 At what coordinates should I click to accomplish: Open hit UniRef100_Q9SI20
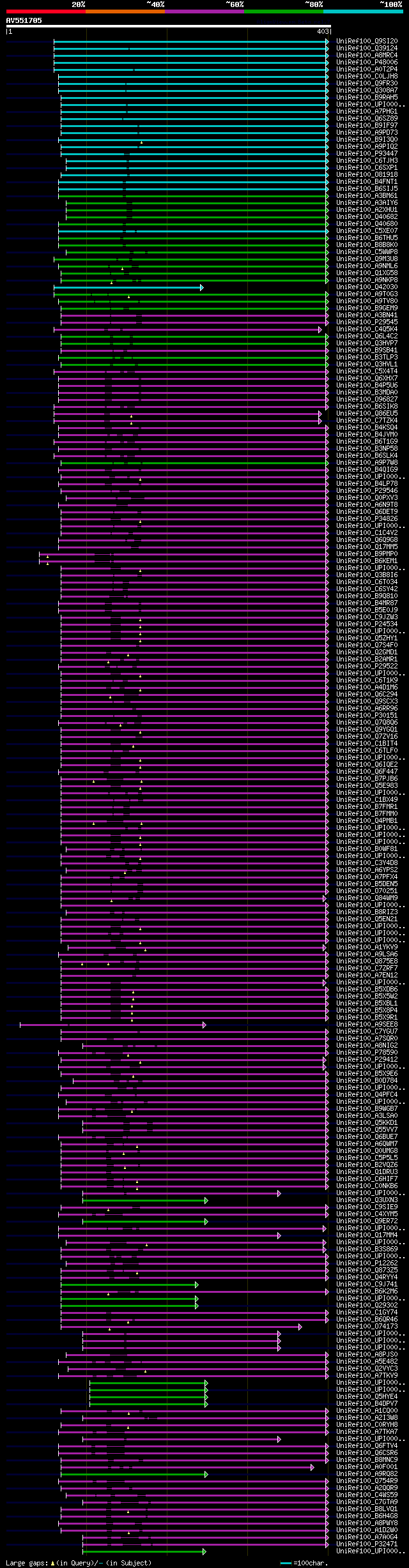click(x=367, y=41)
